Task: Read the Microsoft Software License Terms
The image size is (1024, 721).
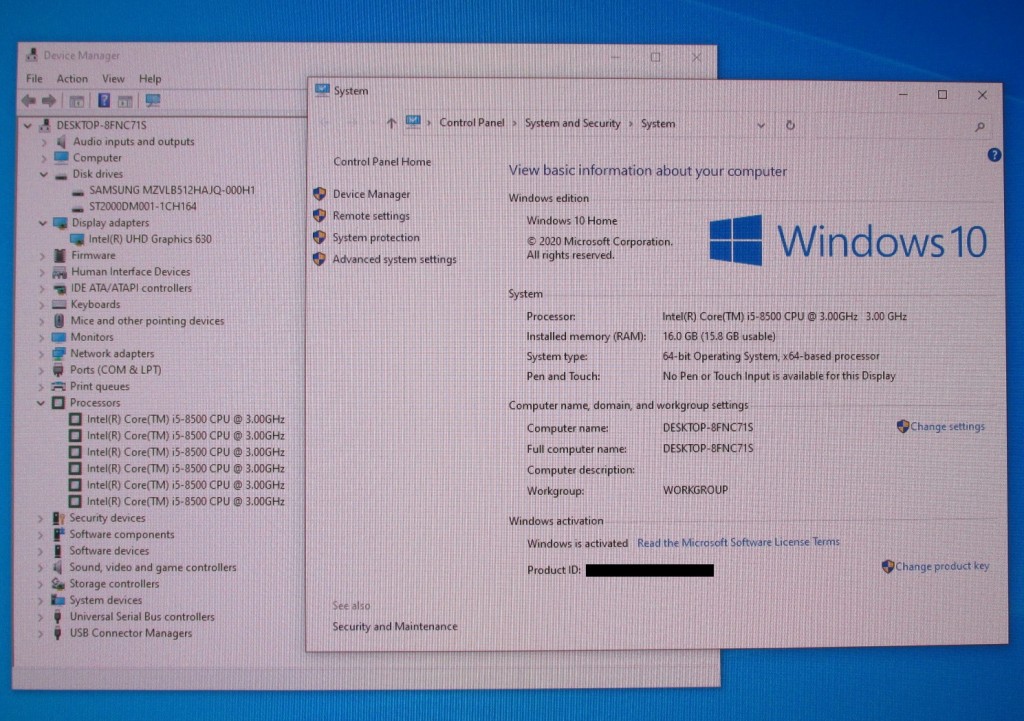Action: tap(739, 542)
